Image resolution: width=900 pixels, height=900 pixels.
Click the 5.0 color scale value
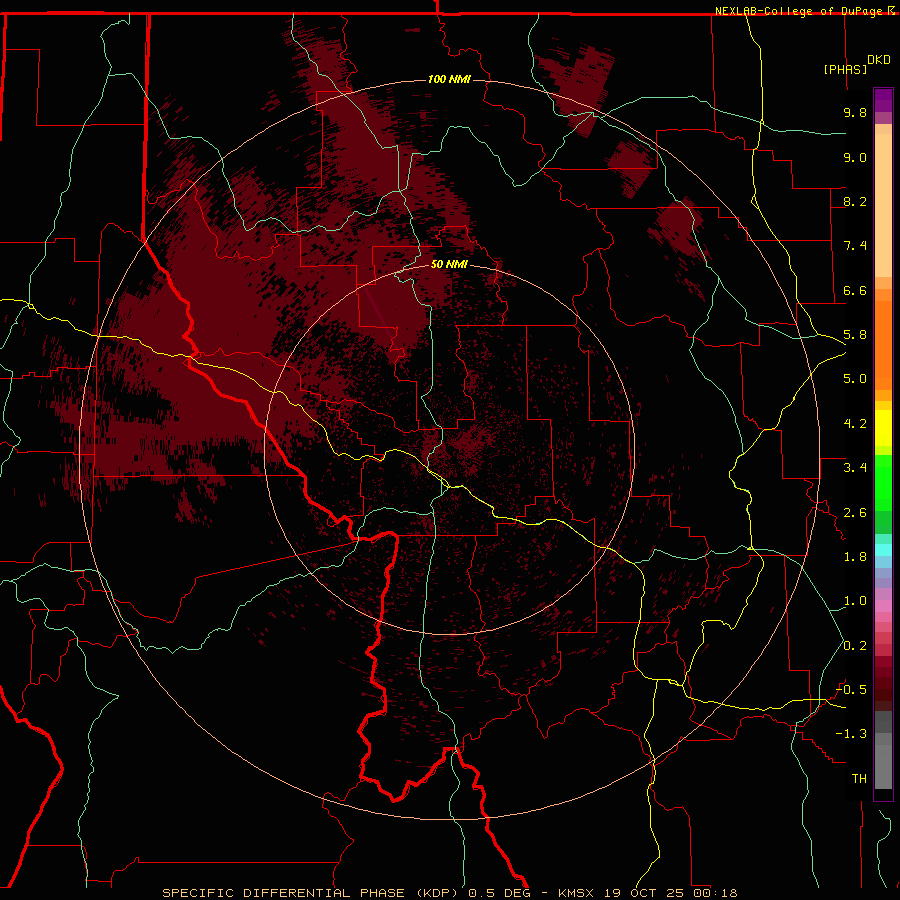pyautogui.click(x=855, y=379)
